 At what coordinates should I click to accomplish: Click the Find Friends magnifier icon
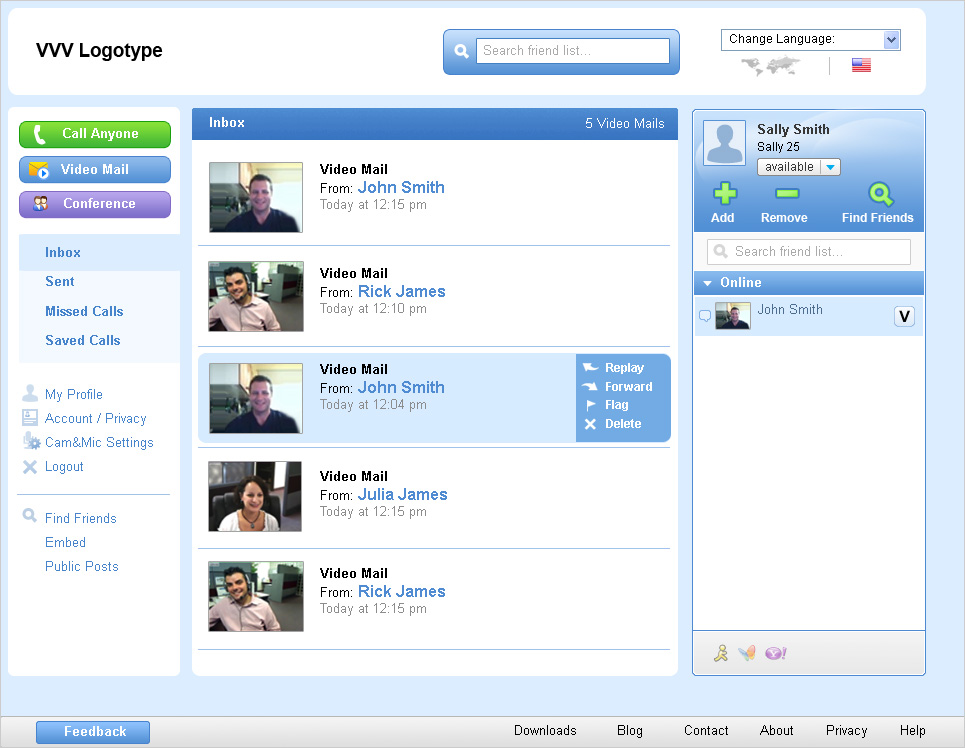[879, 194]
